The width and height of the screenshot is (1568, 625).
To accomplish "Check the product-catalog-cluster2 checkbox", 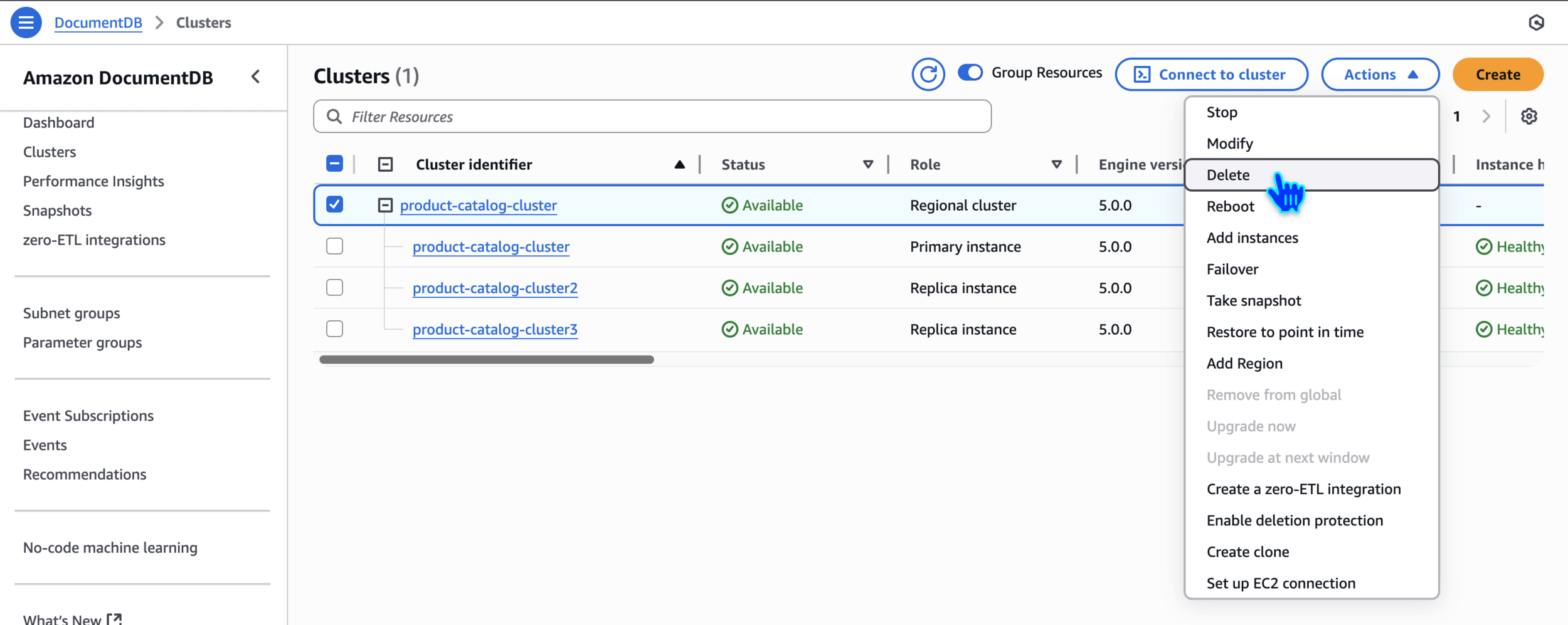I will 335,287.
